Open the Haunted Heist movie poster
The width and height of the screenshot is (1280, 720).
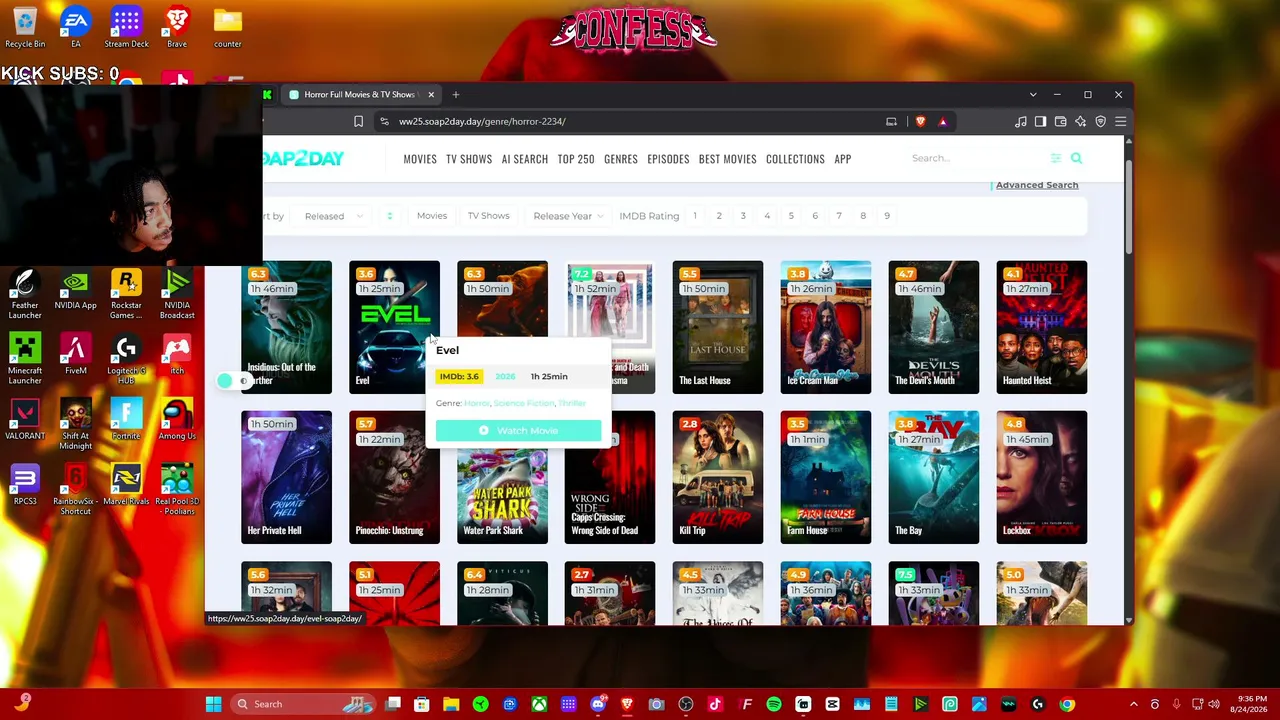coord(1041,327)
